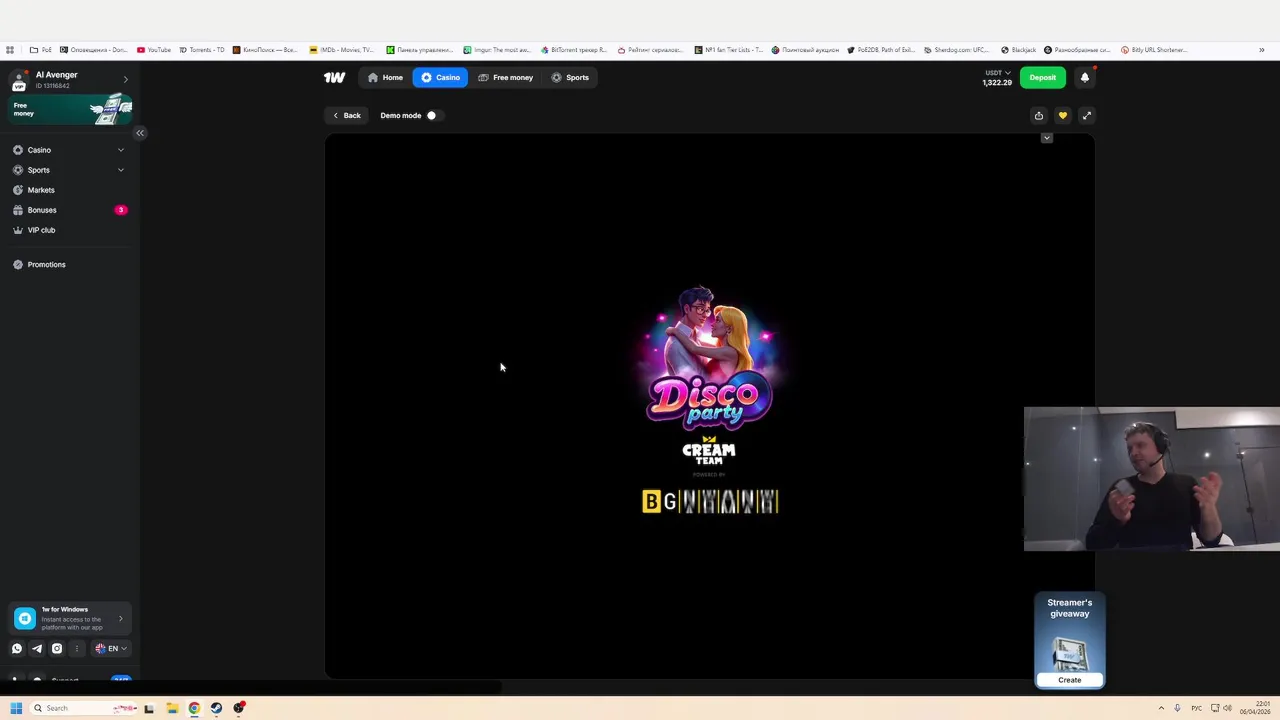
Task: Open the Imgur bookmark
Action: [497, 50]
